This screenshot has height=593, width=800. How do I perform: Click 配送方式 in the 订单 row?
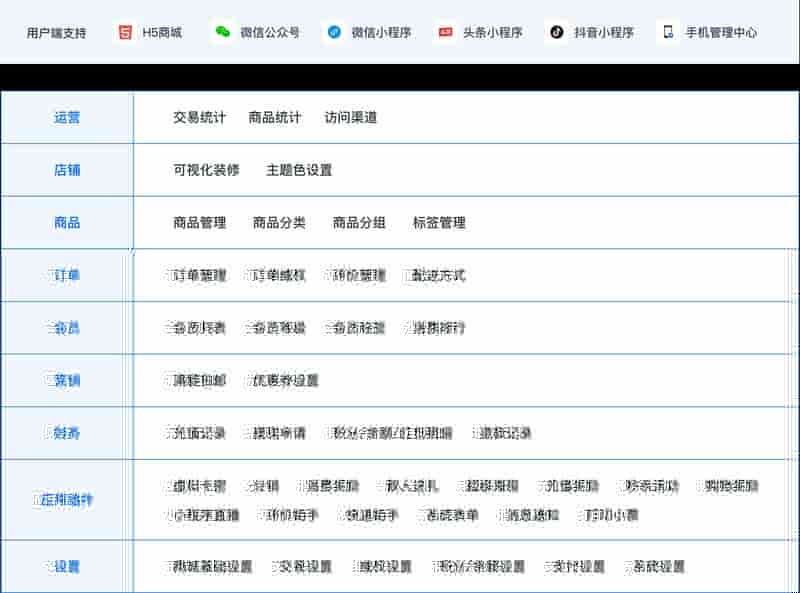click(437, 276)
